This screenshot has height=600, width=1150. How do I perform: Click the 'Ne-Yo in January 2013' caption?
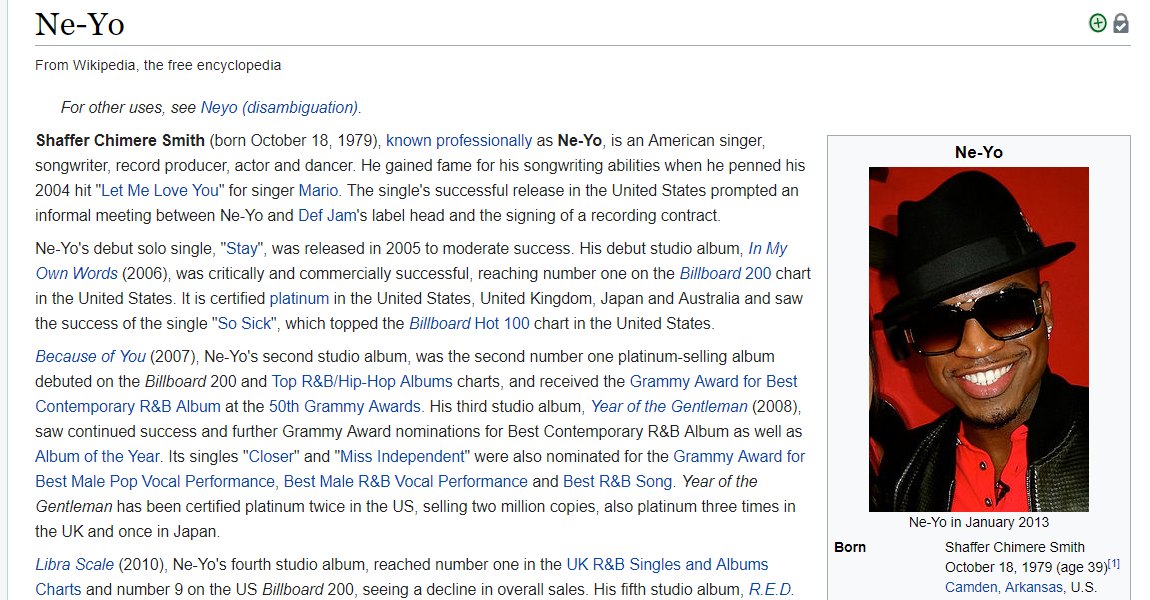pyautogui.click(x=978, y=522)
